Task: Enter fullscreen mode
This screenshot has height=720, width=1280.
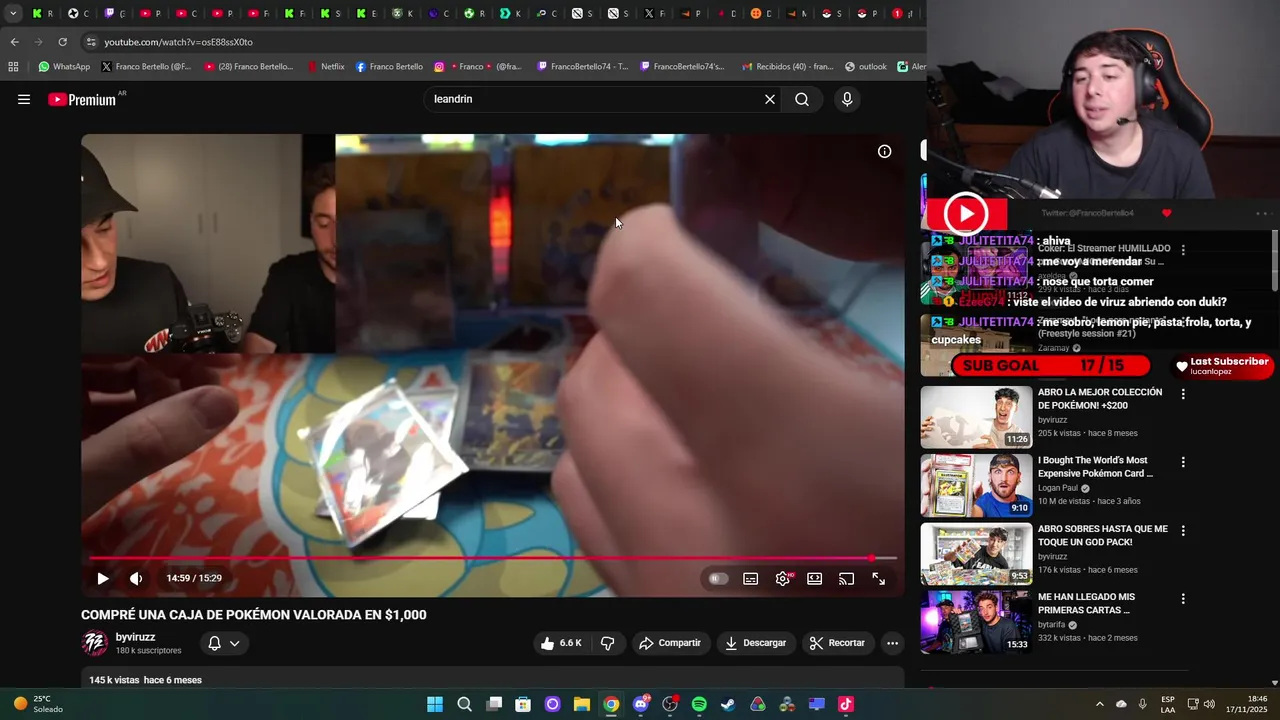Action: click(879, 578)
